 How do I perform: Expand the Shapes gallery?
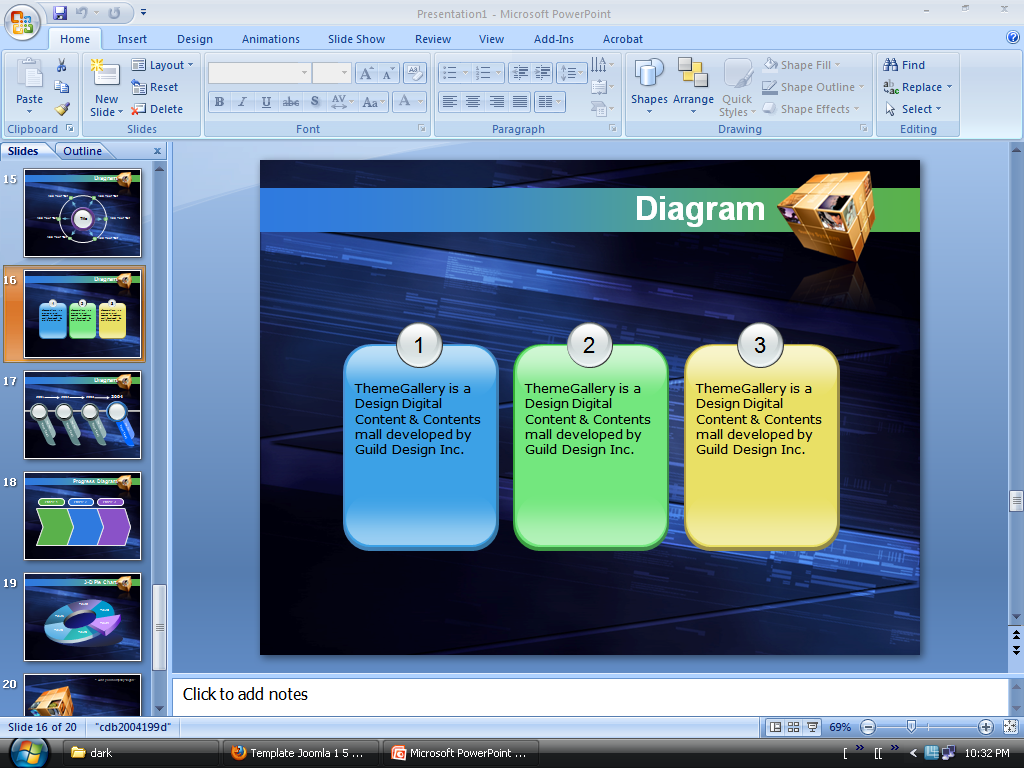(648, 86)
